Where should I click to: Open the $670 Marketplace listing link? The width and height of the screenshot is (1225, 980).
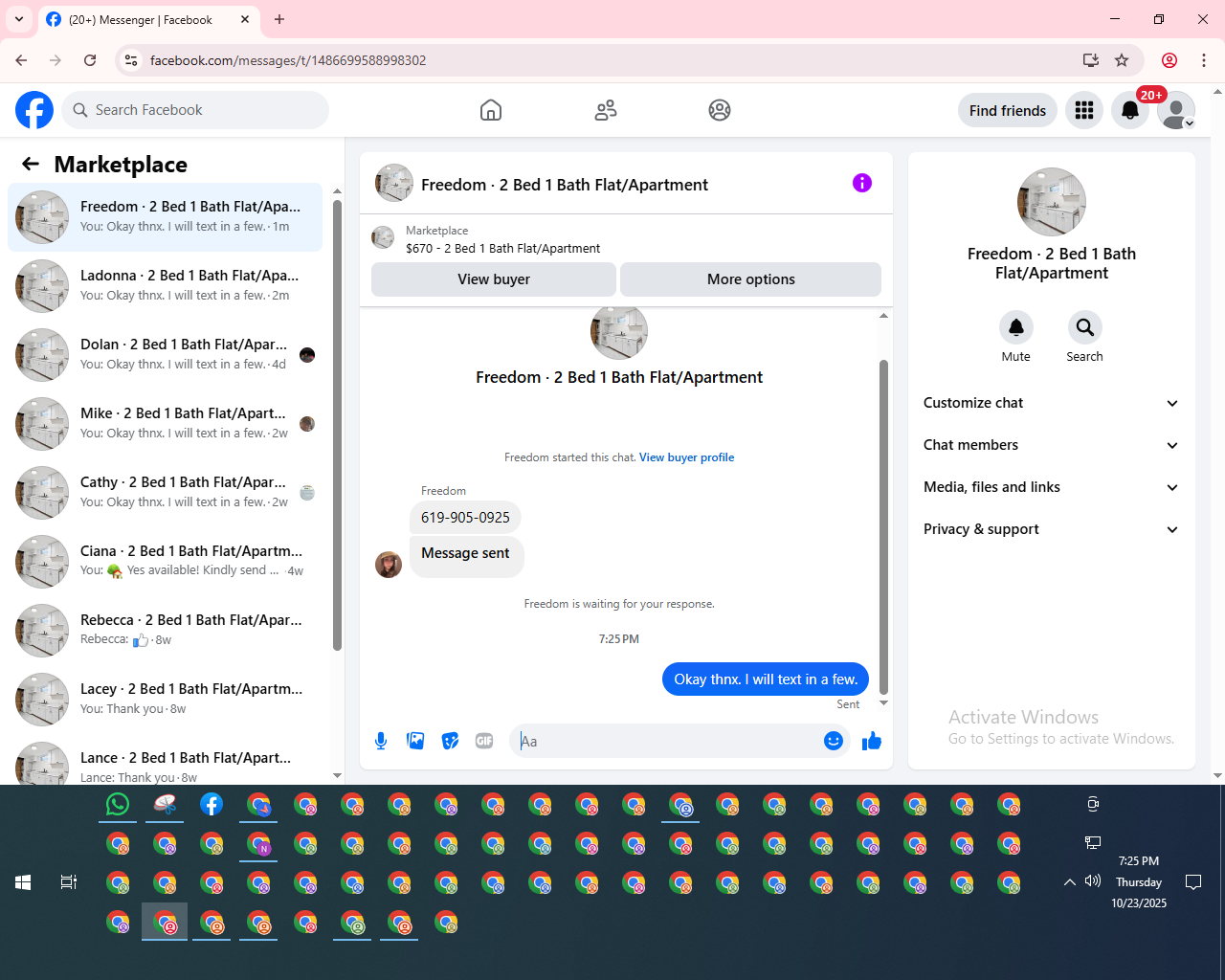click(502, 248)
